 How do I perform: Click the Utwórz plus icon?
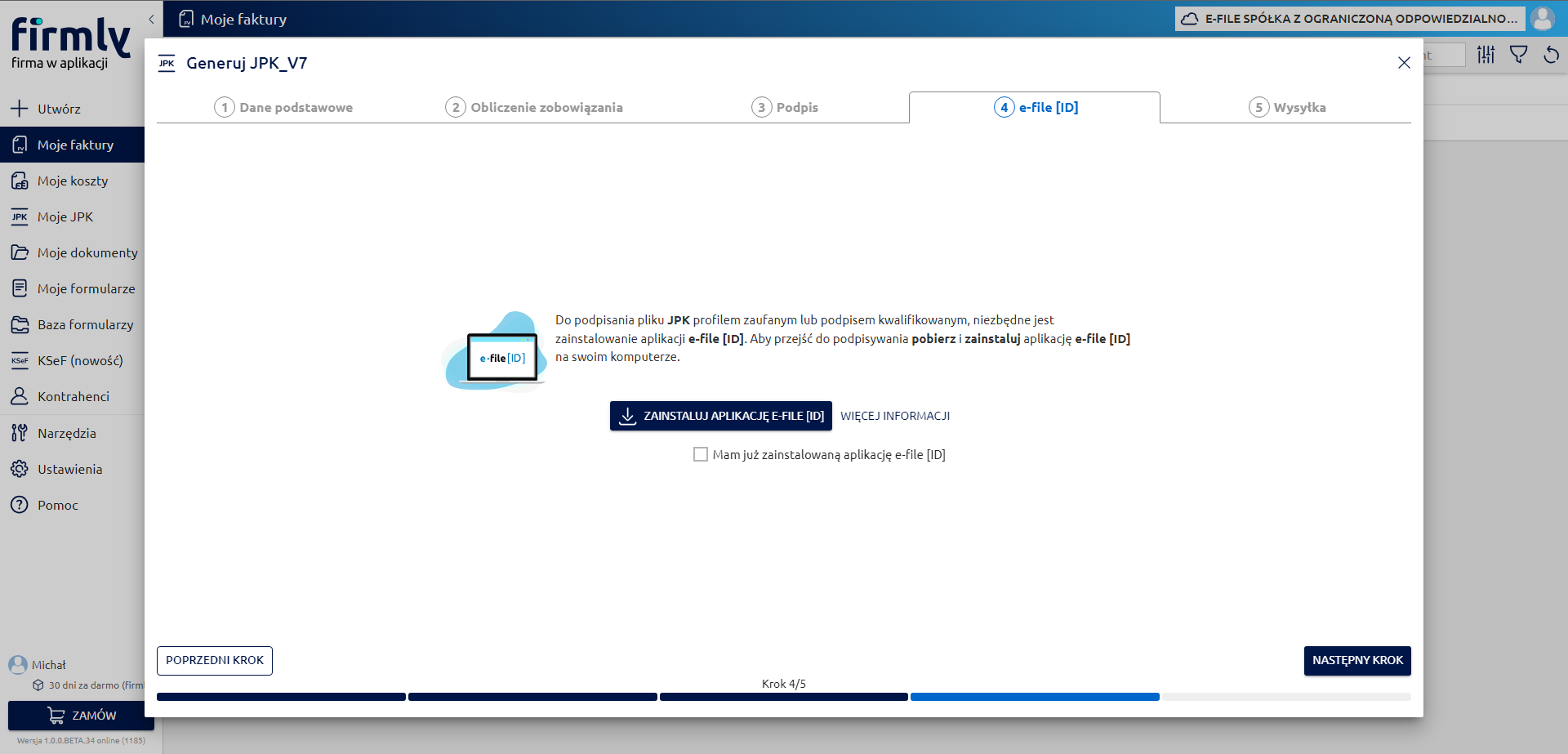point(20,109)
